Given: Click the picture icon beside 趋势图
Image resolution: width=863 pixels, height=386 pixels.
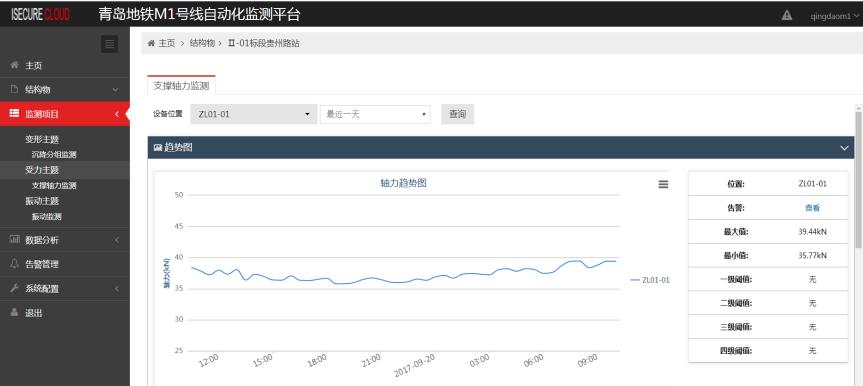Looking at the screenshot, I should point(157,148).
